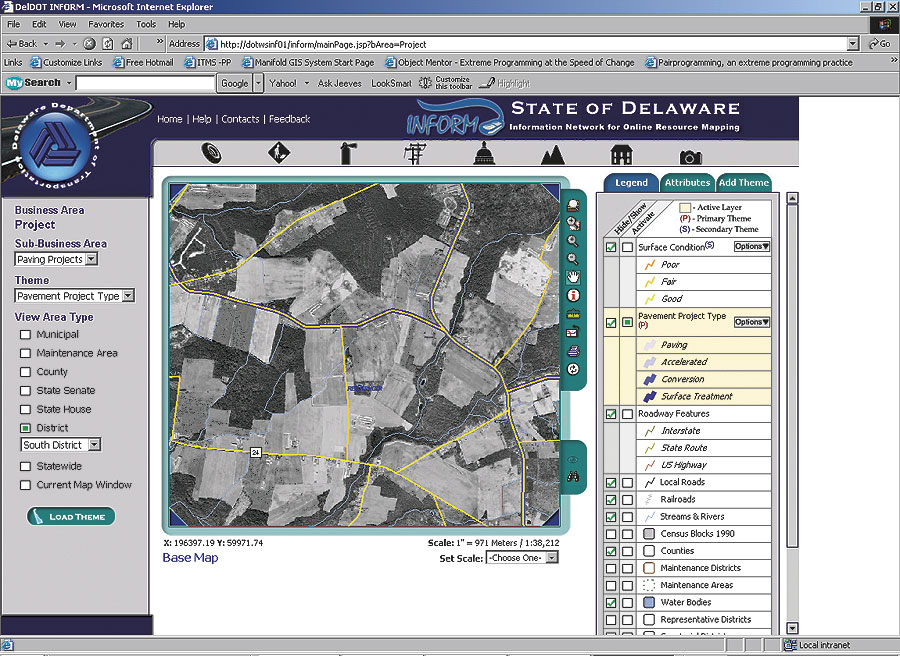Open the Tools menu
900x656 pixels.
(x=146, y=24)
